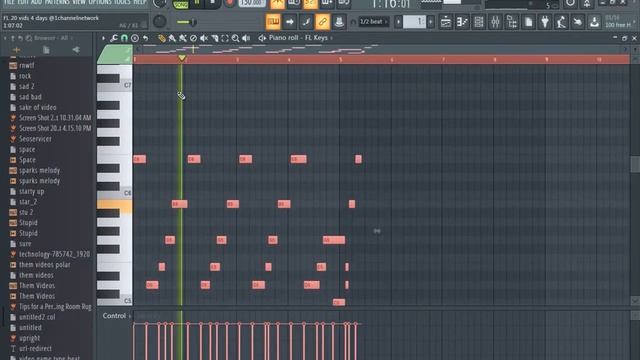Image resolution: width=640 pixels, height=360 pixels.
Task: Open the Channel rack toolbar icon
Action: (479, 22)
